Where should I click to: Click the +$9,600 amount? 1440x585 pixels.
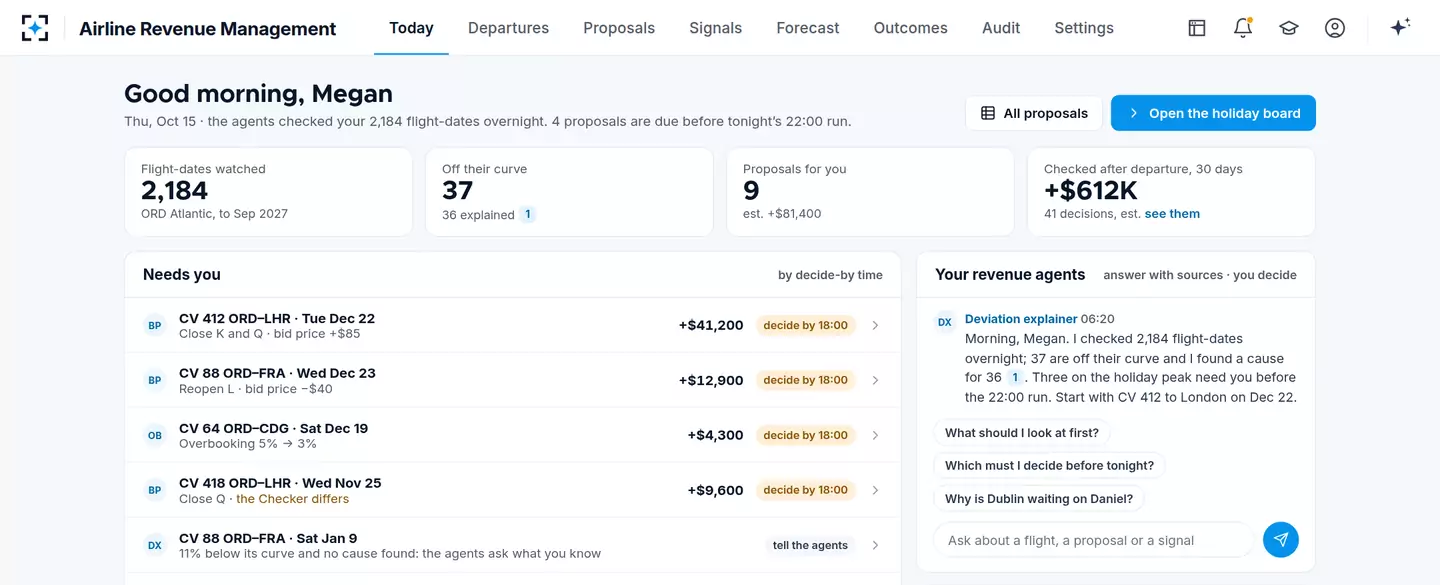click(x=715, y=490)
